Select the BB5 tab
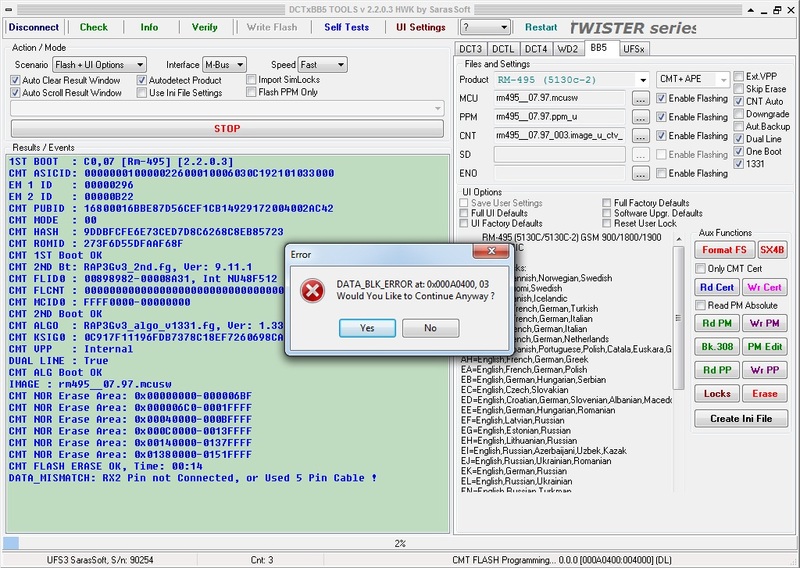 (599, 48)
